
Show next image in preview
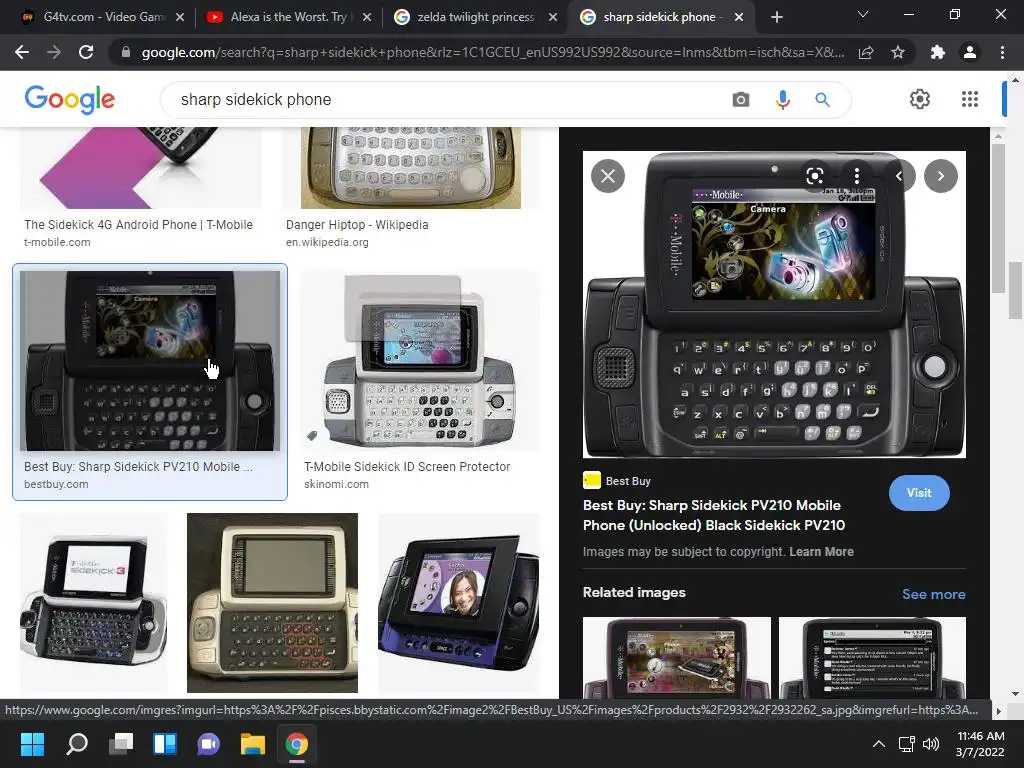click(940, 176)
